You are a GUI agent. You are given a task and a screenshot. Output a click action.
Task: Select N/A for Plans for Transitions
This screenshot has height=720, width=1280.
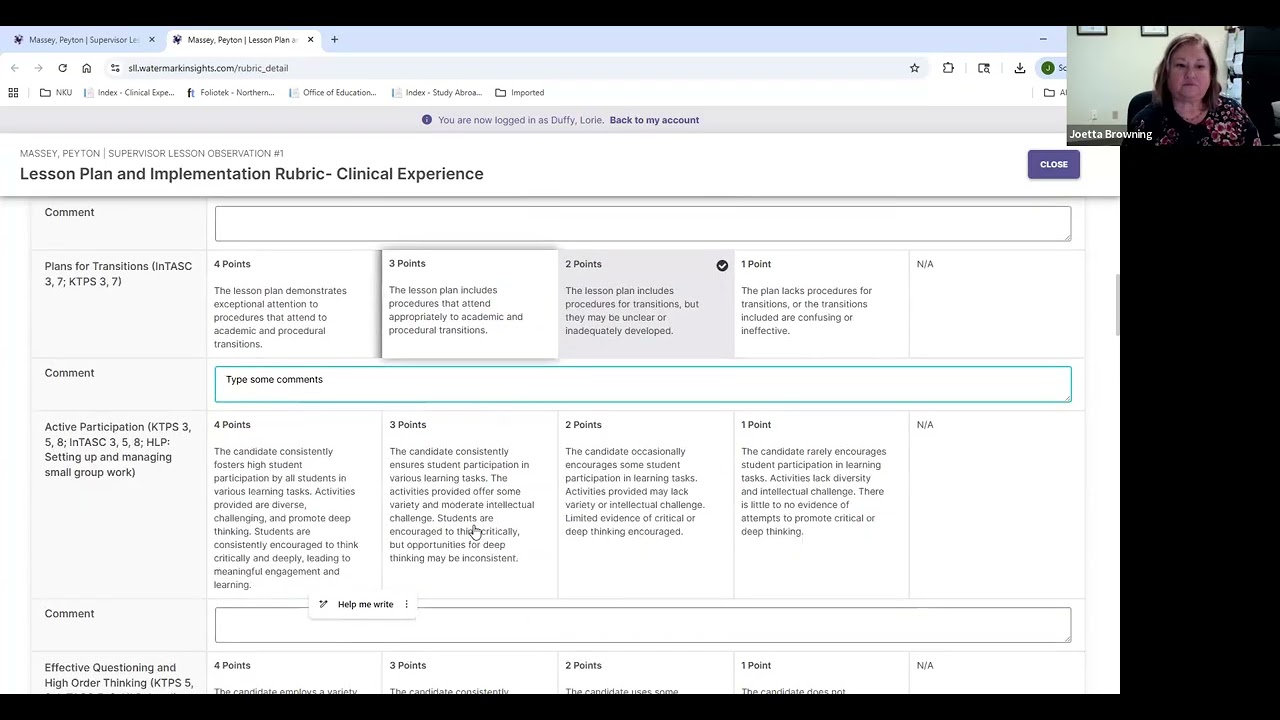click(997, 304)
